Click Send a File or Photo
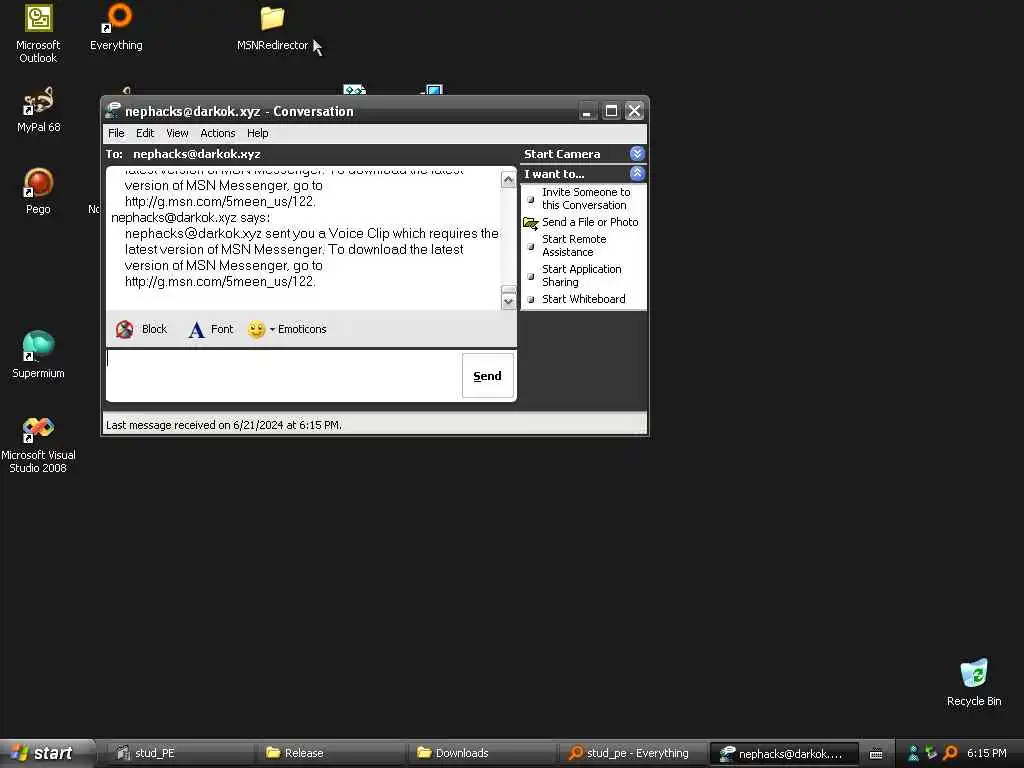 (581, 222)
